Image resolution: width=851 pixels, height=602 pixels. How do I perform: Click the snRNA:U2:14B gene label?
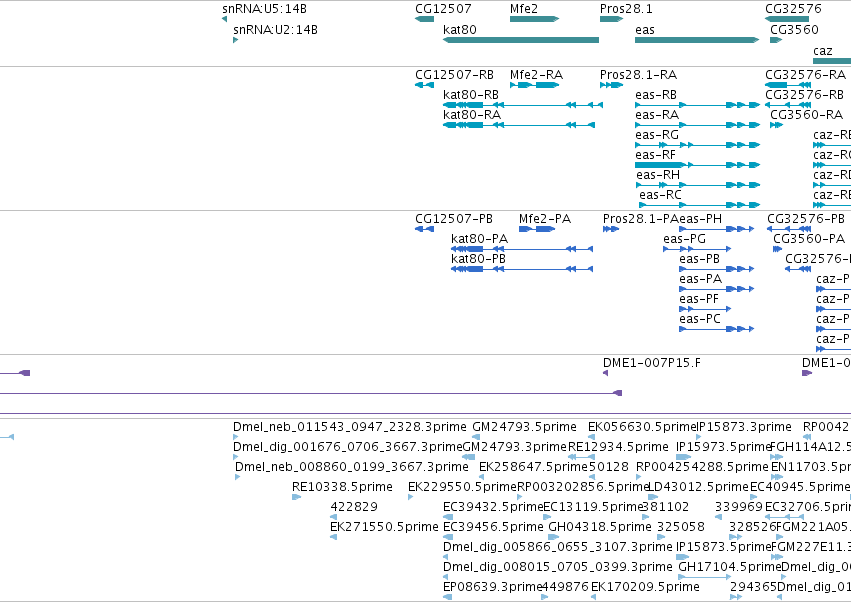(275, 29)
